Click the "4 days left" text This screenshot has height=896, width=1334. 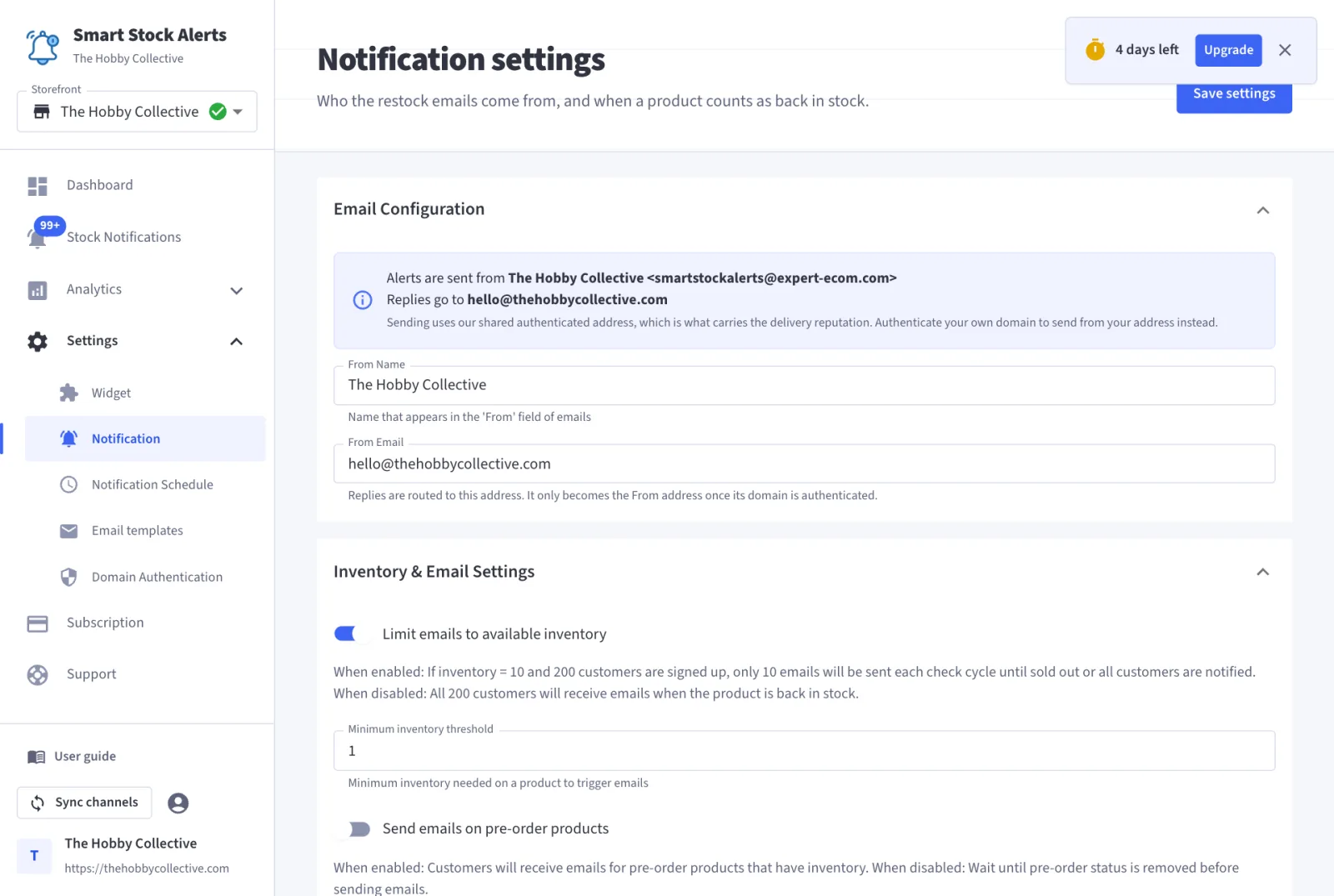(1147, 50)
